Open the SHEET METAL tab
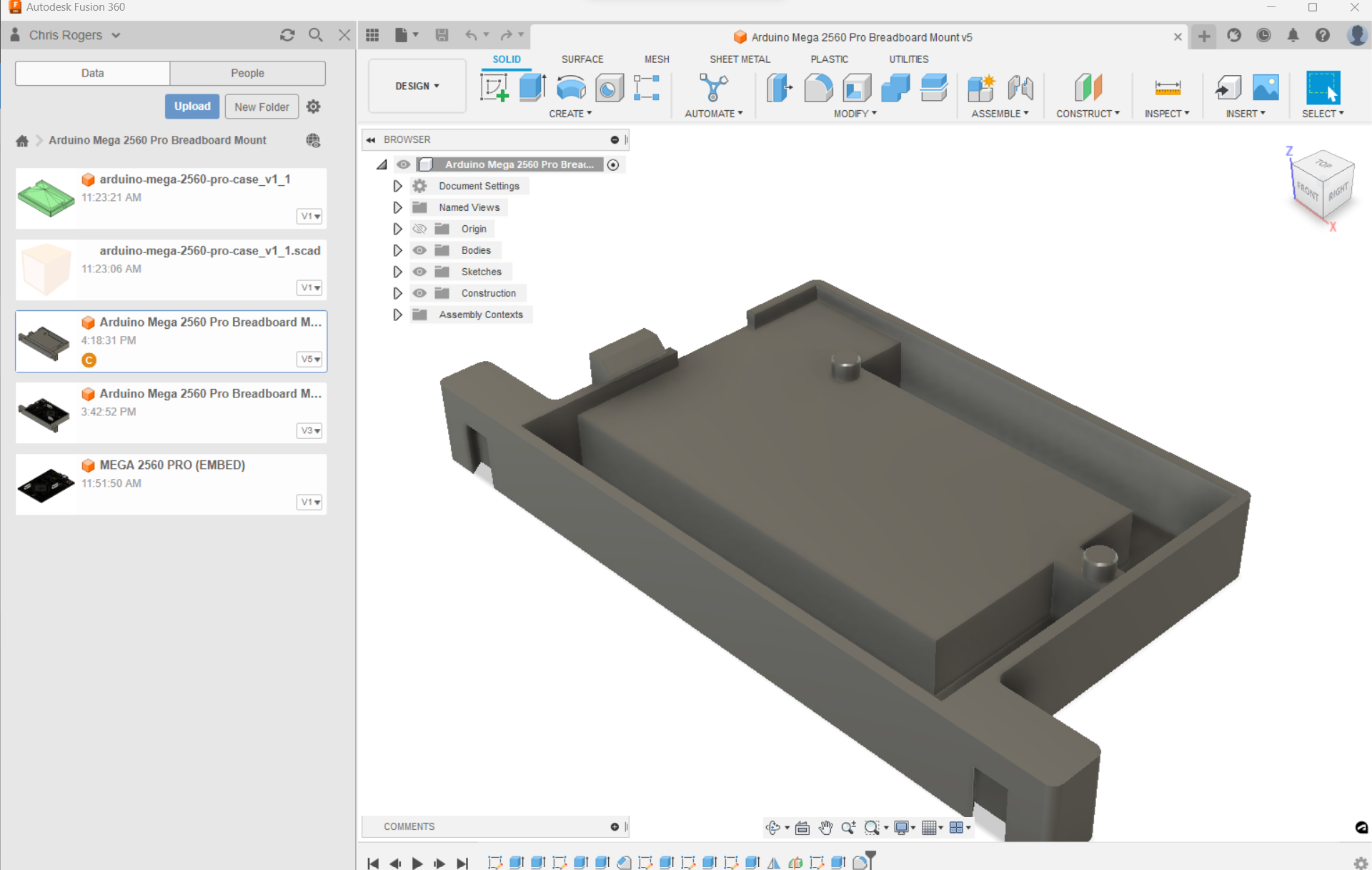 point(740,59)
